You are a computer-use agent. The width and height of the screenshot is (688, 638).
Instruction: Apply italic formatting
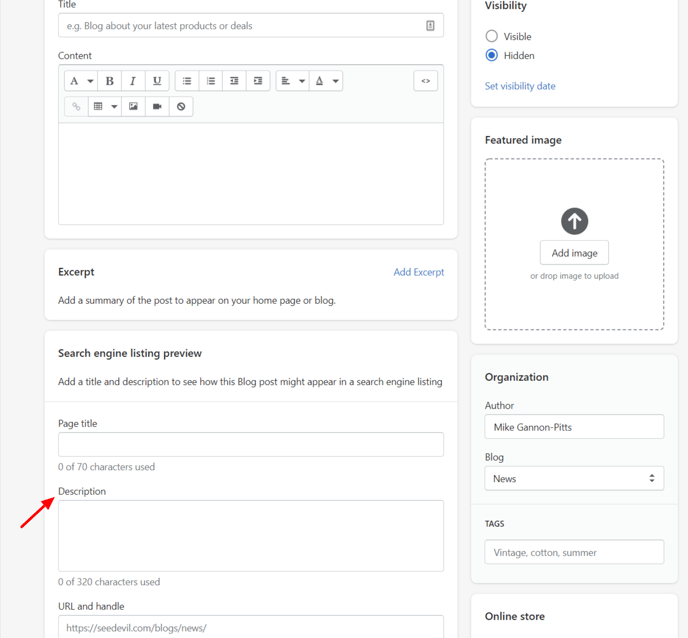click(133, 81)
